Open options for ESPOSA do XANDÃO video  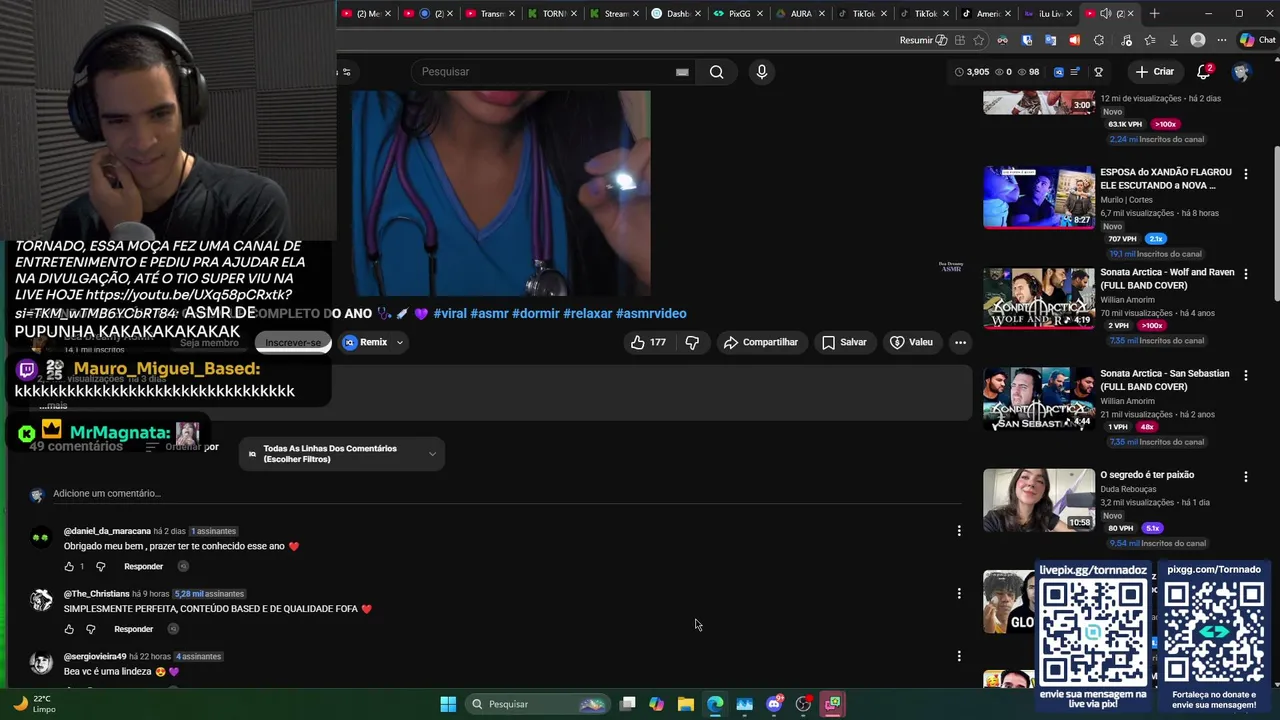pyautogui.click(x=1245, y=174)
